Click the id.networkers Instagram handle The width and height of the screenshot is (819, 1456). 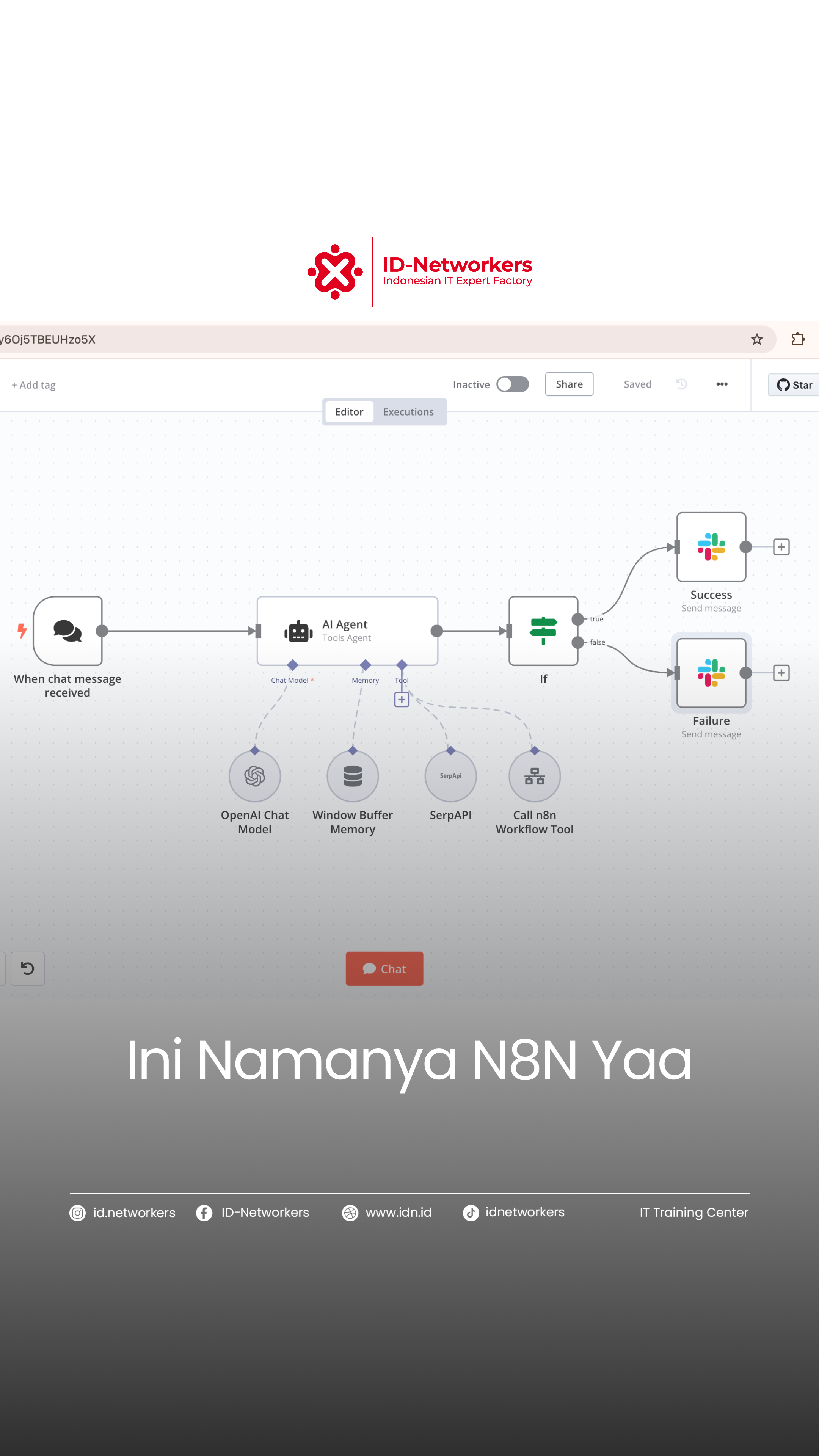tap(135, 1213)
